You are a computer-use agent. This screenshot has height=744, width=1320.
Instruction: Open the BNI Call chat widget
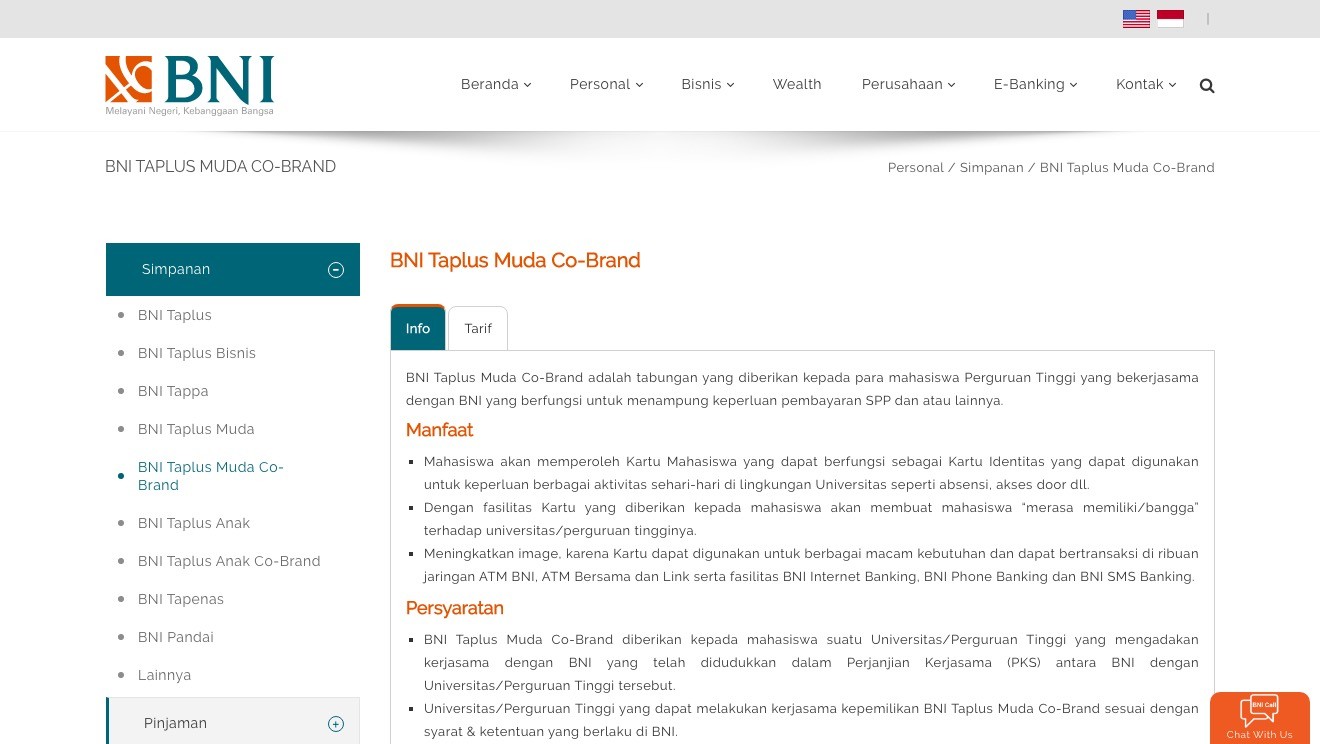click(x=1260, y=717)
